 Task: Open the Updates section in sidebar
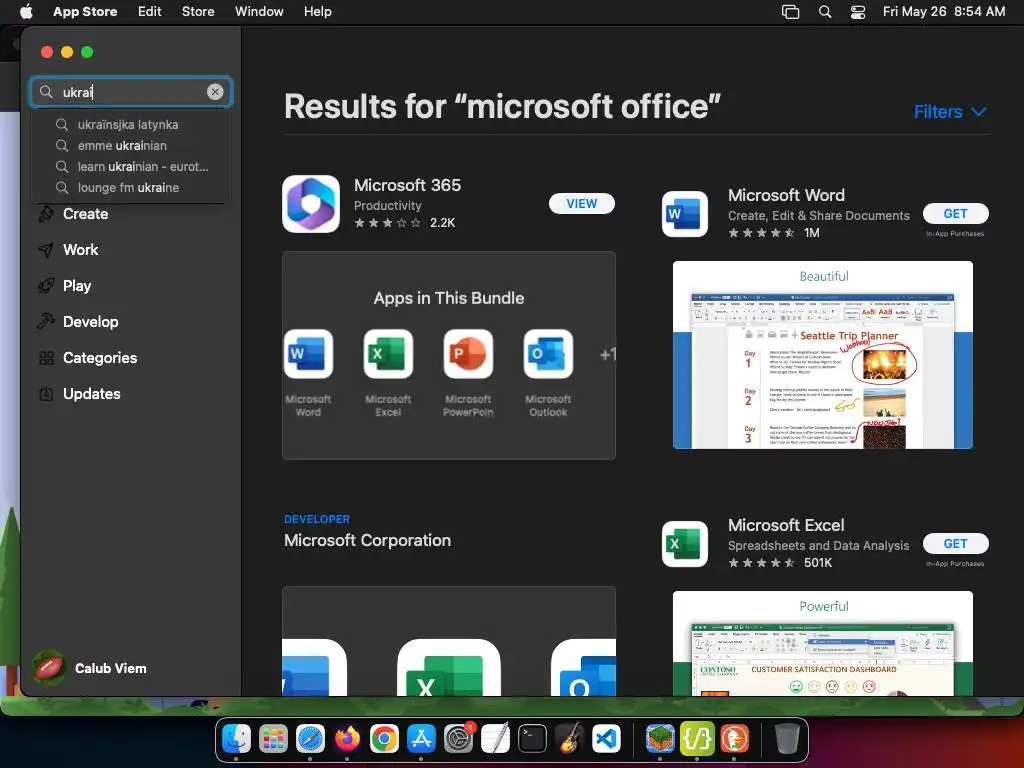(91, 394)
